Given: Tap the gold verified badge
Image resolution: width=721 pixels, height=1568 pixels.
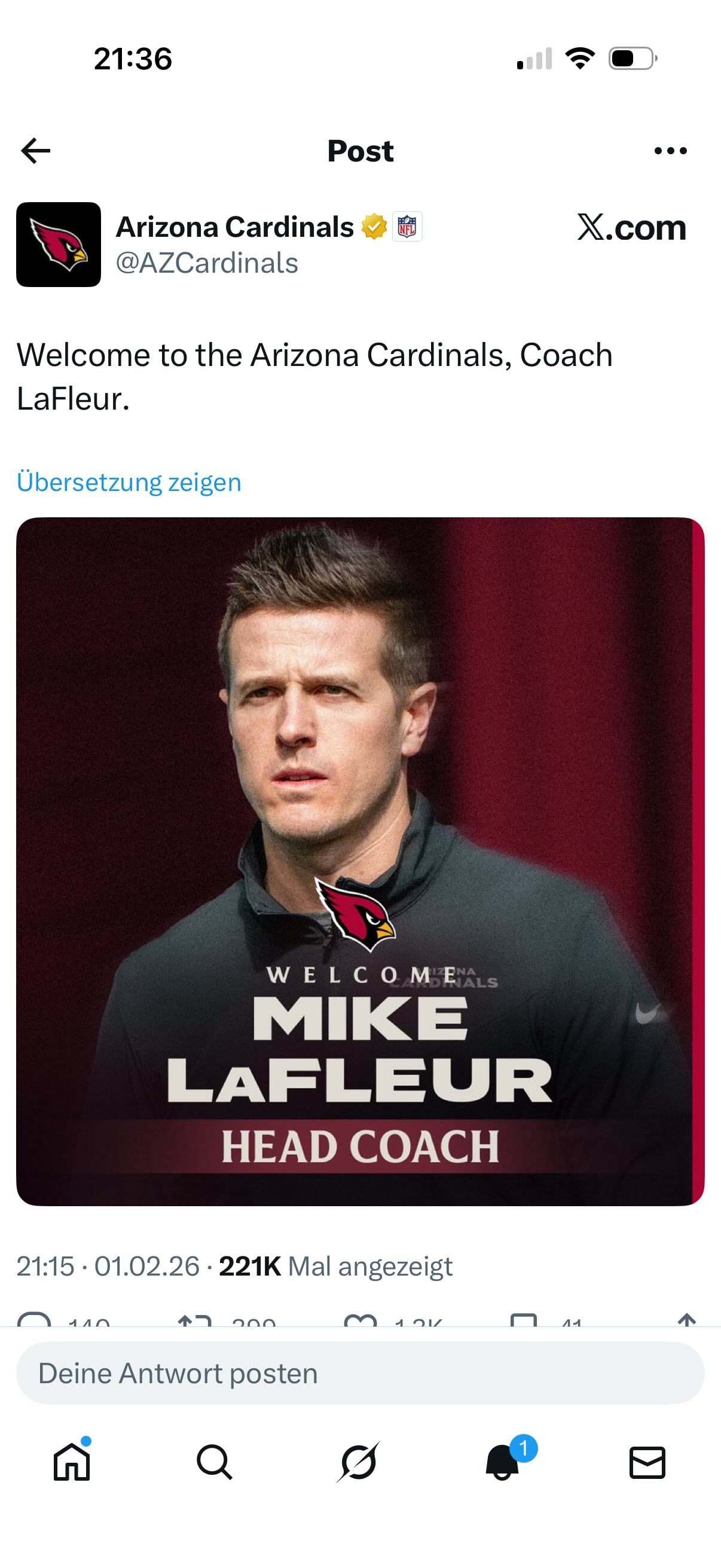Looking at the screenshot, I should coord(374,227).
